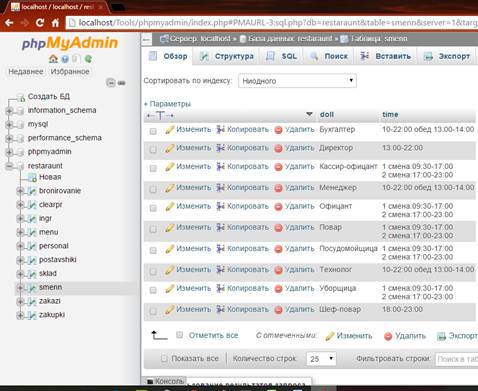This screenshot has width=478, height=391.
Task: Click the Фильтровать строки search field
Action: (457, 359)
